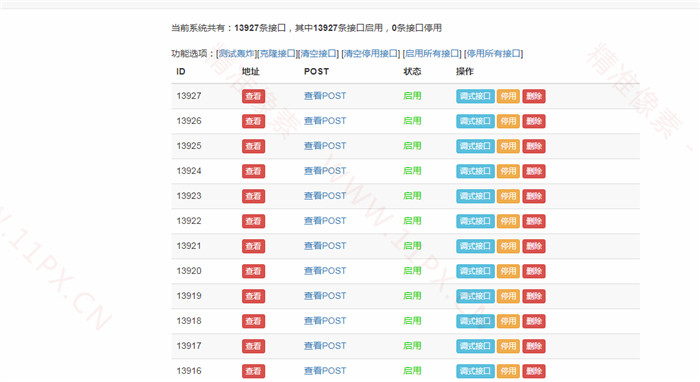Disable interface 13919

508,296
